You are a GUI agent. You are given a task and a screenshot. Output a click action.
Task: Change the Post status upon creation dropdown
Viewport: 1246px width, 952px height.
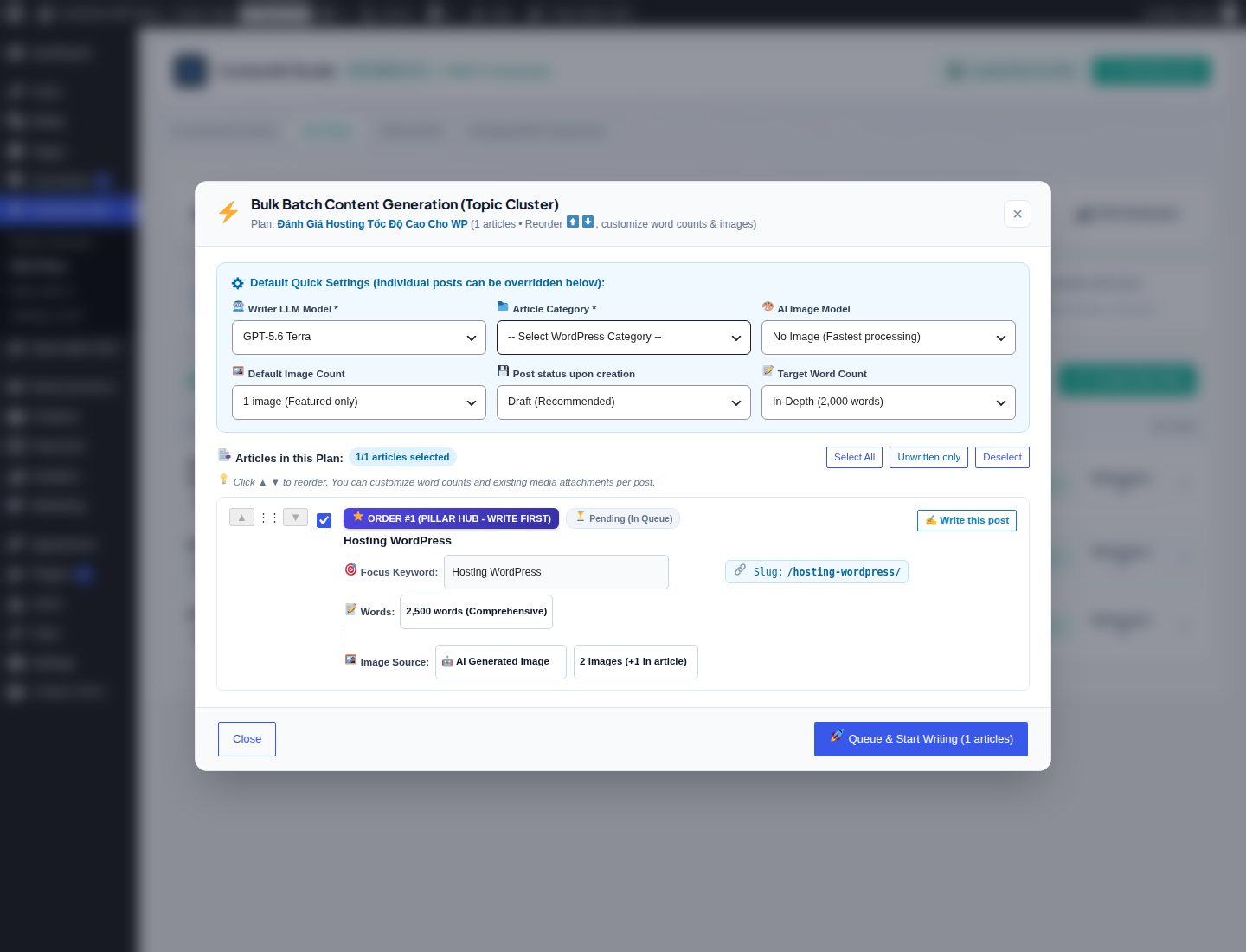click(624, 402)
